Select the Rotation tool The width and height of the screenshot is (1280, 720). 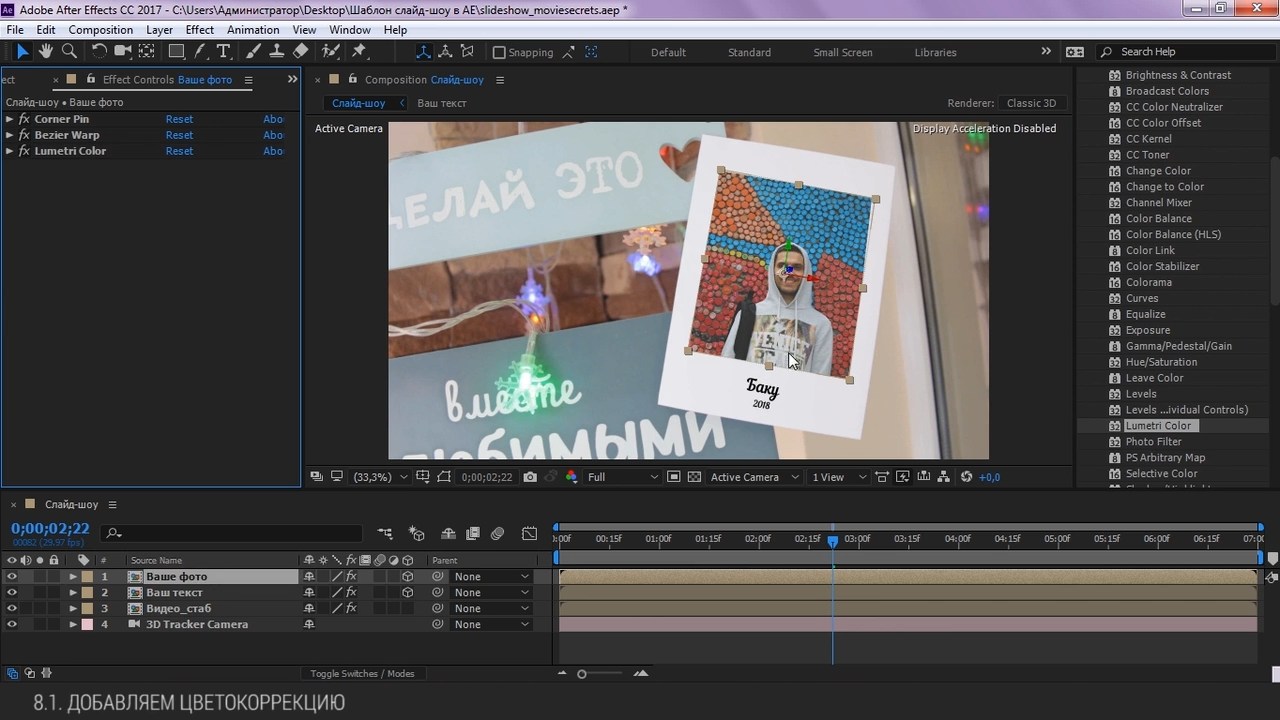99,52
